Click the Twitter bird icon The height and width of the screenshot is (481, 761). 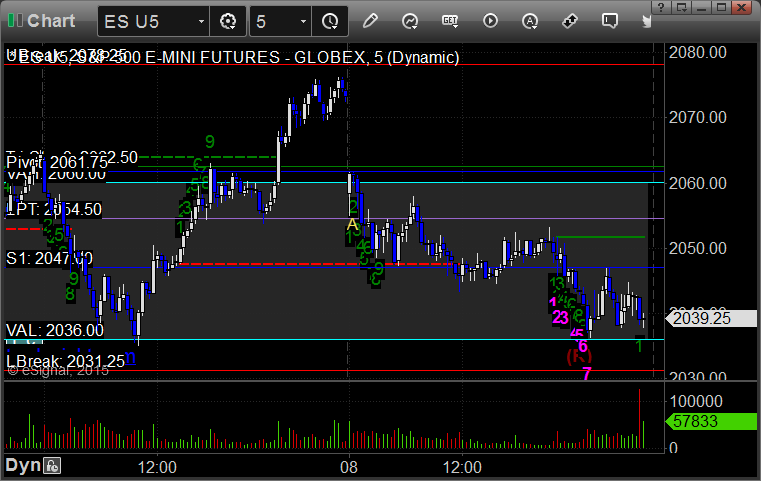click(646, 21)
